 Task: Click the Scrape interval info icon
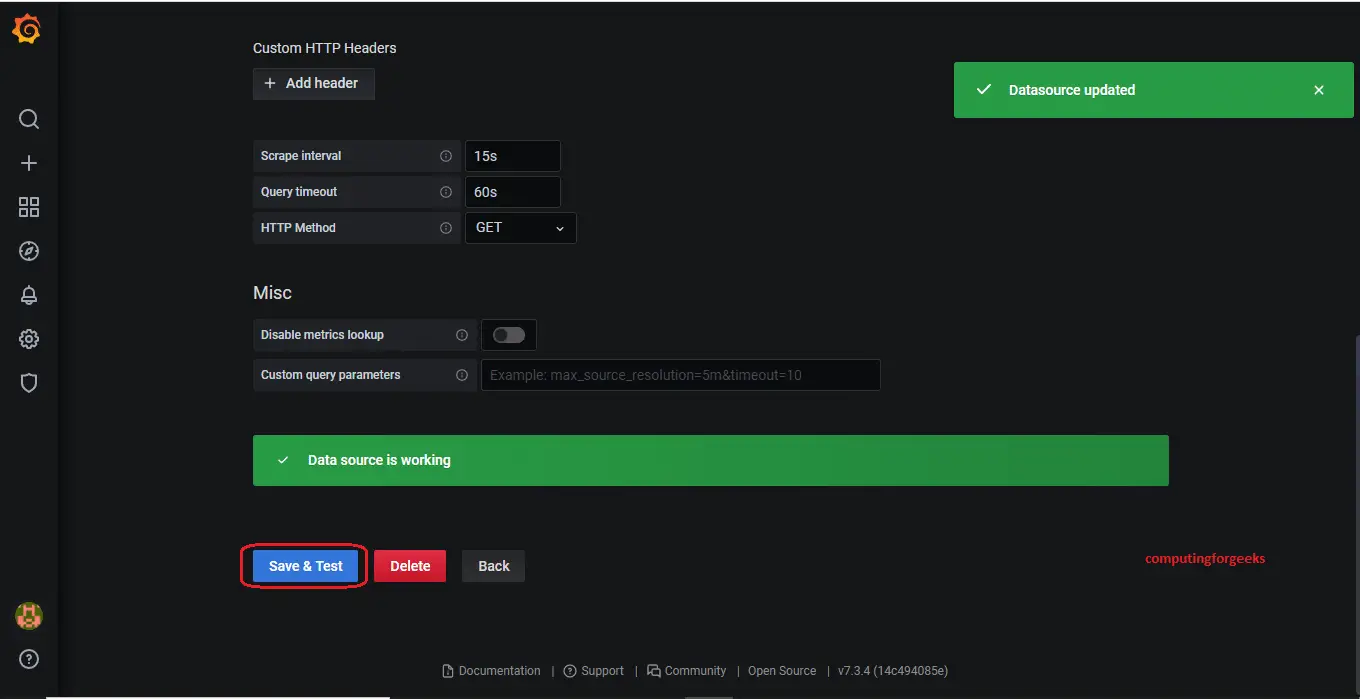pos(446,155)
